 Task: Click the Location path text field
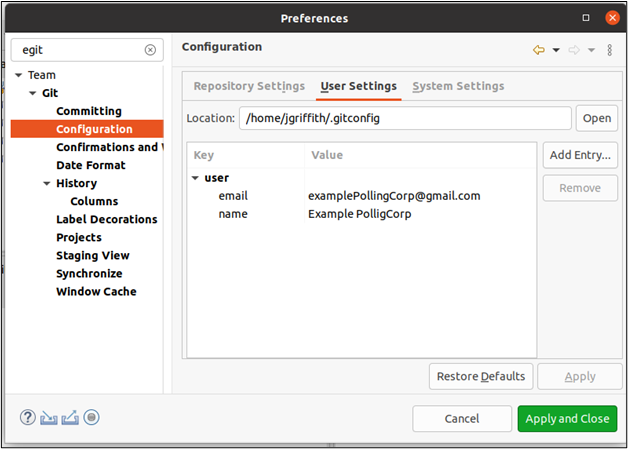[405, 118]
